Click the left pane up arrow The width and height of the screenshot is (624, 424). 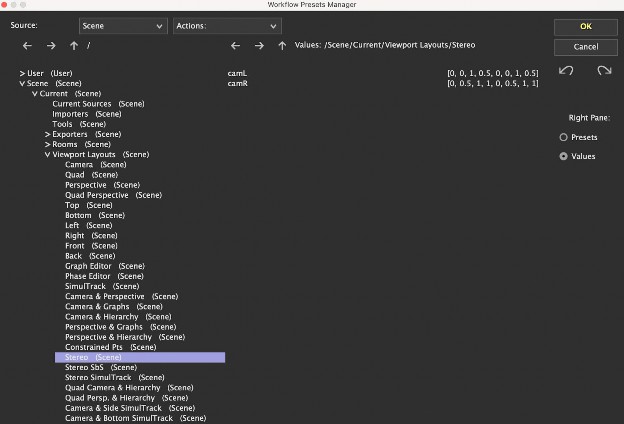(x=73, y=46)
